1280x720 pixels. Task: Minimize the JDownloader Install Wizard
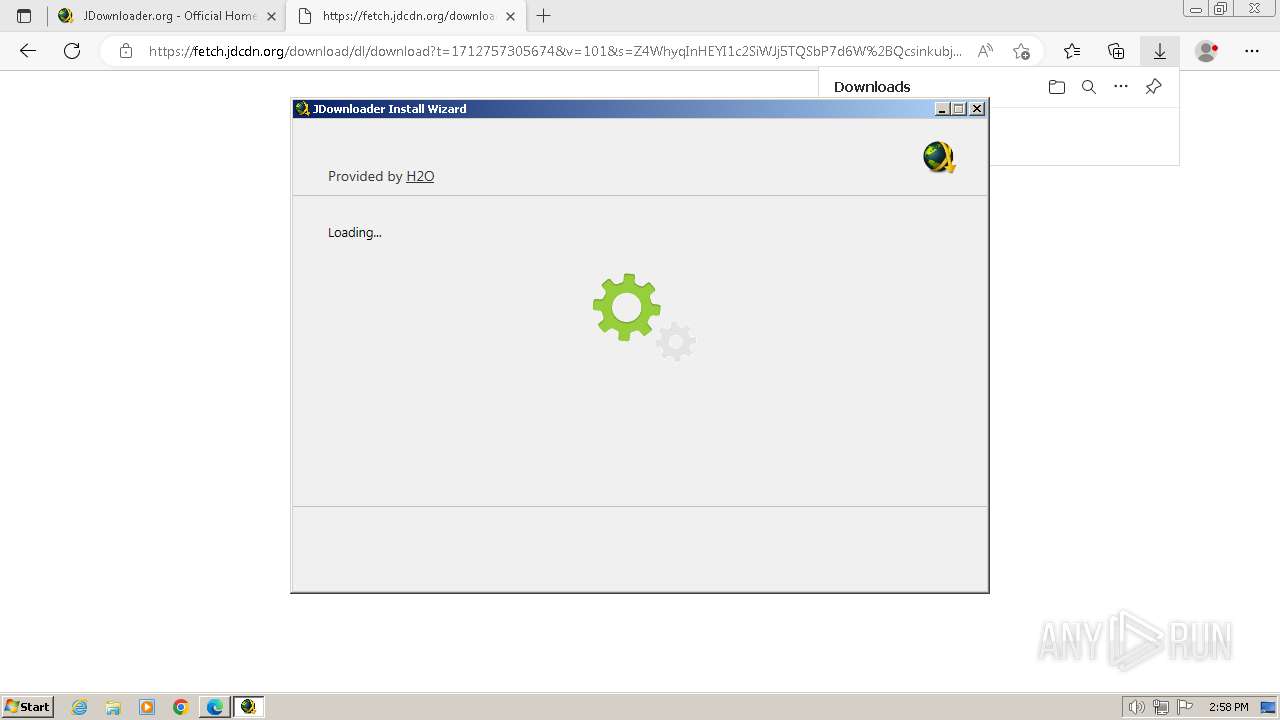point(942,109)
